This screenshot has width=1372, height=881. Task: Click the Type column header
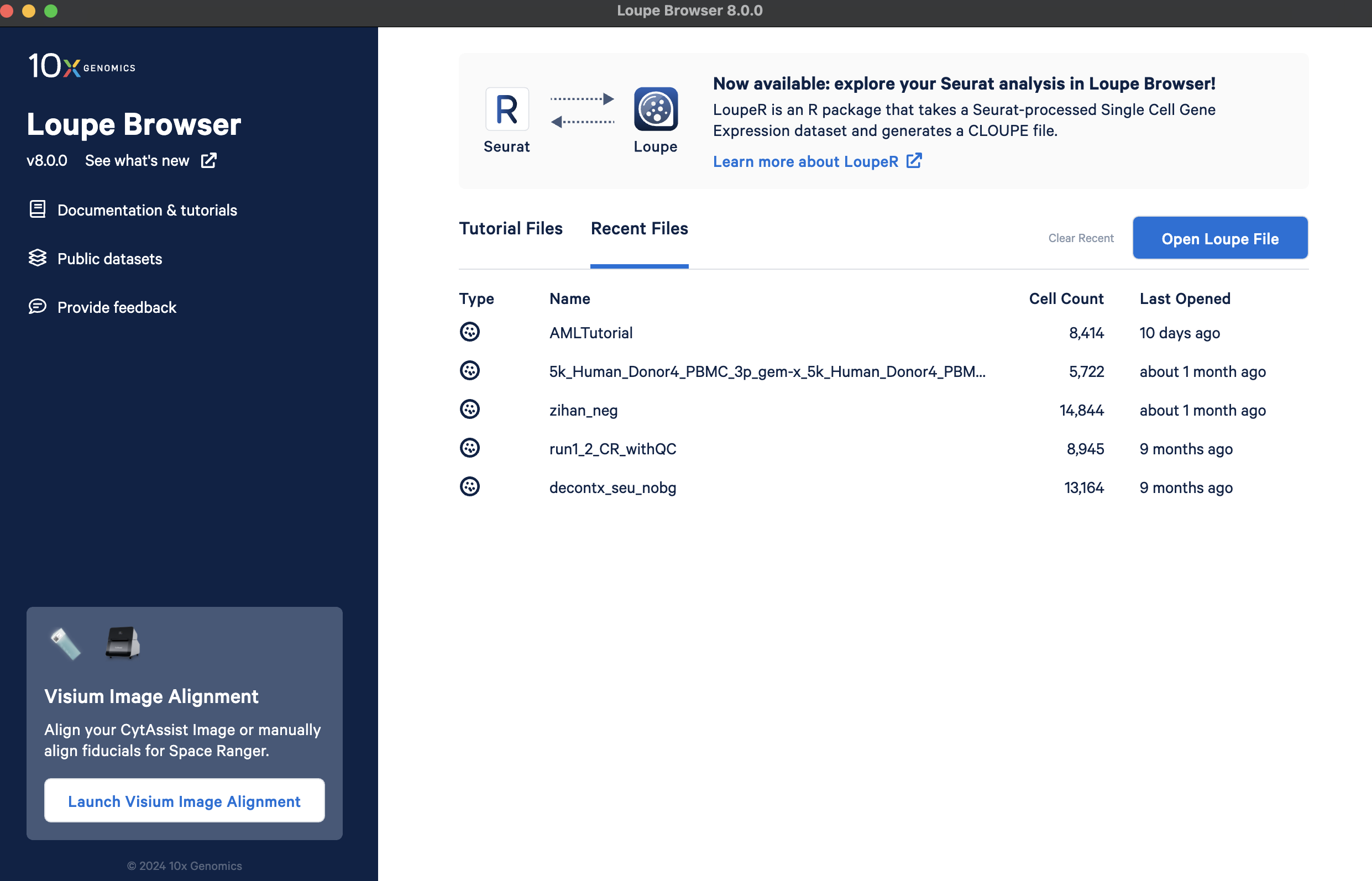point(476,298)
